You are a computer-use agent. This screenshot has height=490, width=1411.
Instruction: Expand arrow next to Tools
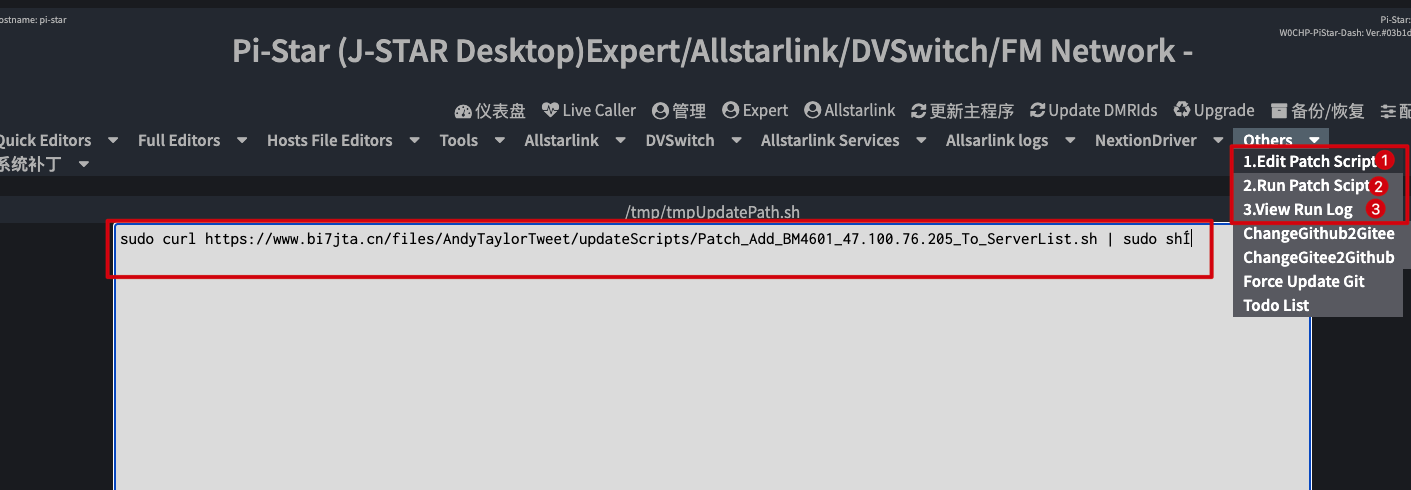pos(499,140)
